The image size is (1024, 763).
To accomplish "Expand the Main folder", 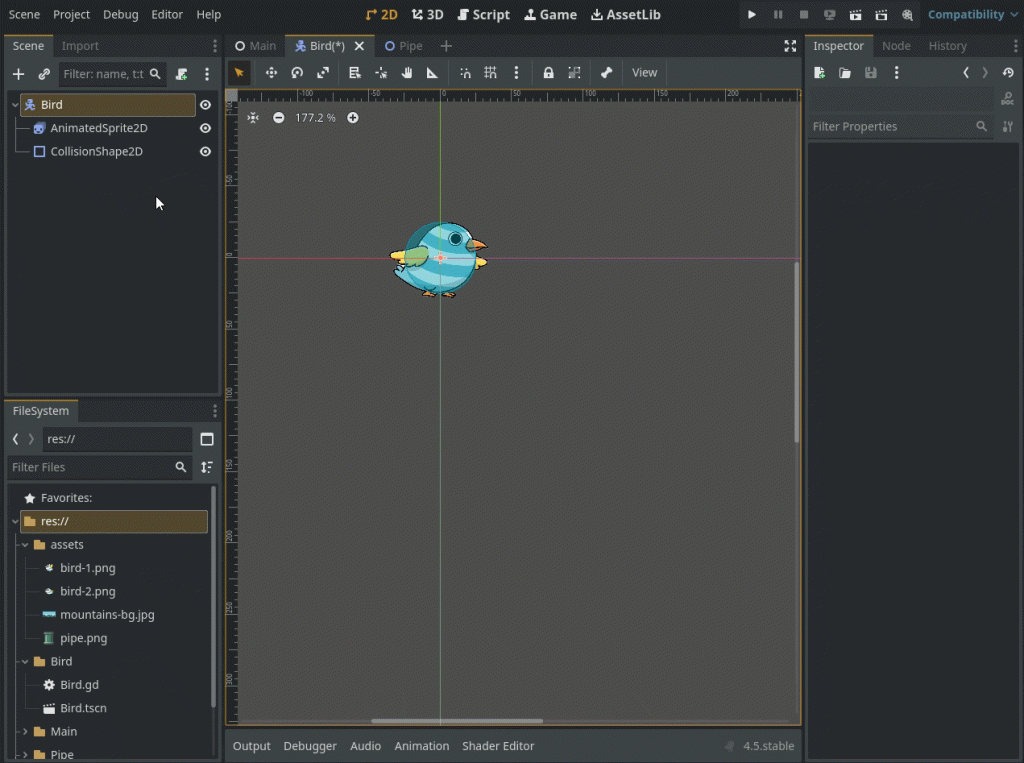I will pos(25,732).
